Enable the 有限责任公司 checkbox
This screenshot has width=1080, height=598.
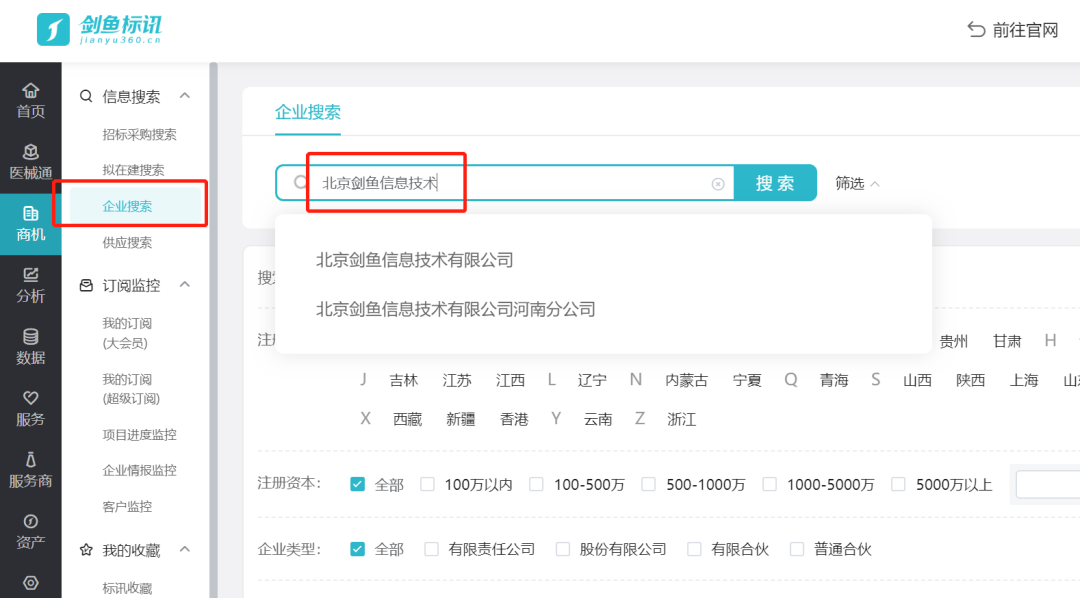tap(432, 549)
